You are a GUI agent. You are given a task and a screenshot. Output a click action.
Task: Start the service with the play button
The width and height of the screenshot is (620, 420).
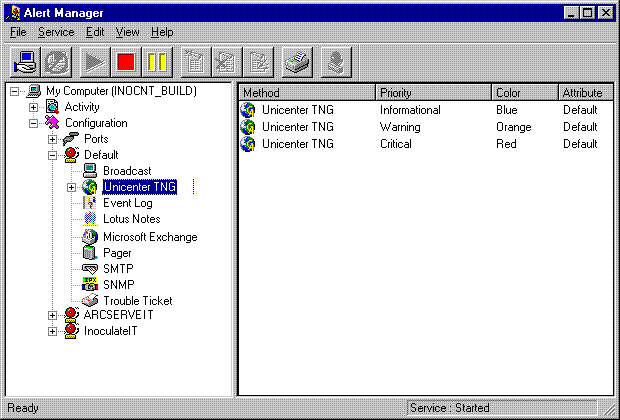coord(95,62)
